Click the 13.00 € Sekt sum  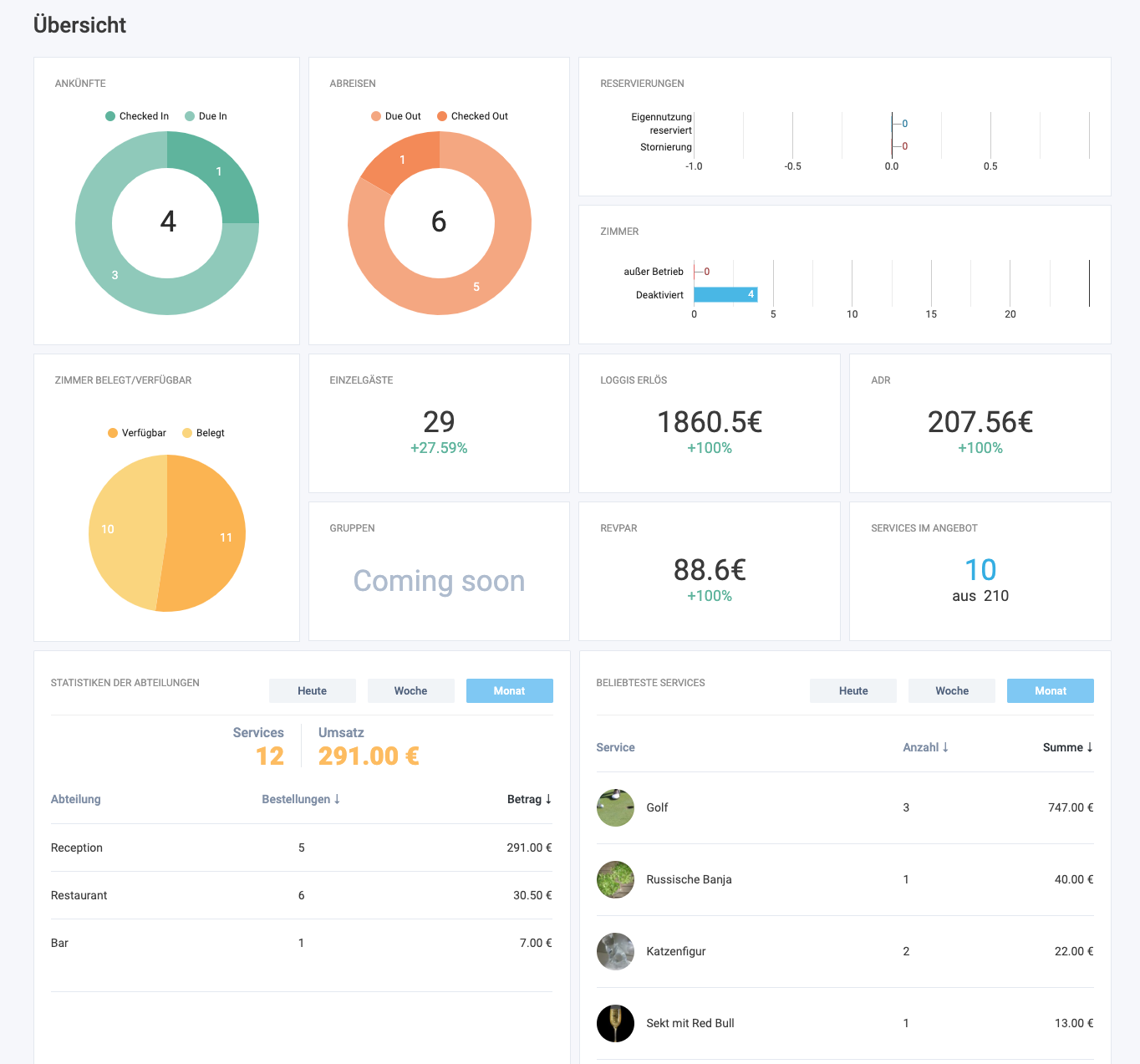tap(1074, 1023)
